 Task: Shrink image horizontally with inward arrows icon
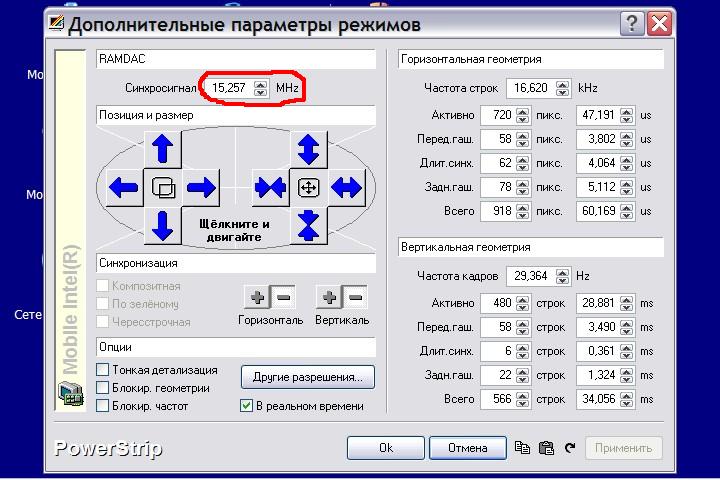(270, 187)
